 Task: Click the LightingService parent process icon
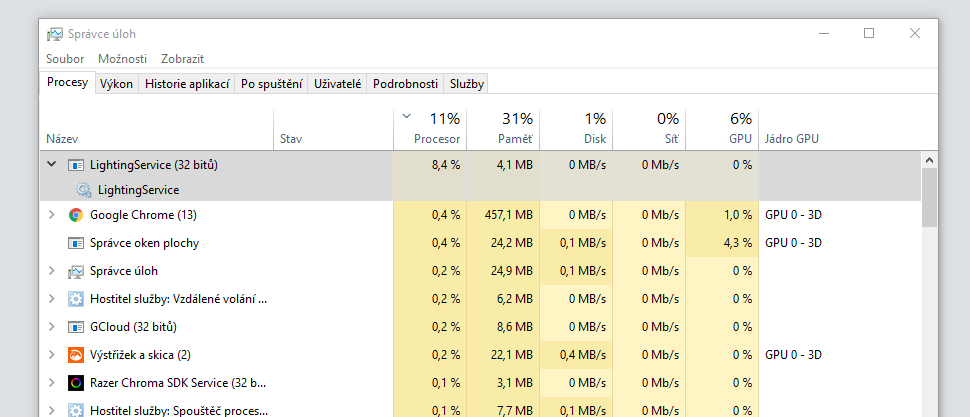click(76, 165)
